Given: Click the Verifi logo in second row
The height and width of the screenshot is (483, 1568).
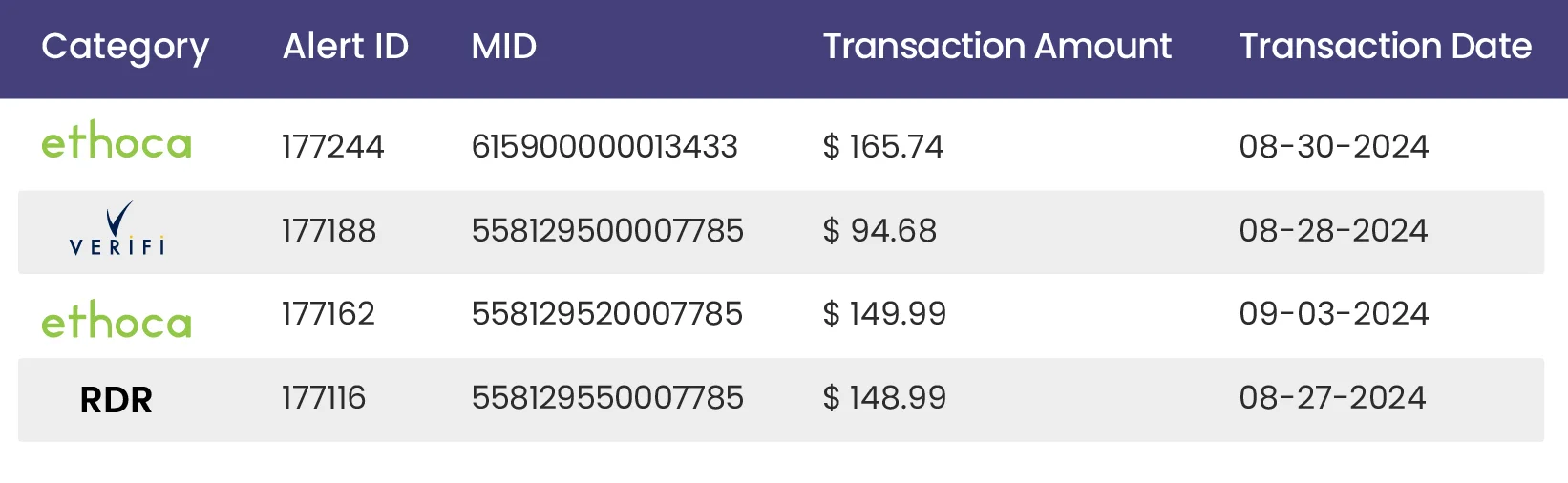Looking at the screenshot, I should 117,229.
